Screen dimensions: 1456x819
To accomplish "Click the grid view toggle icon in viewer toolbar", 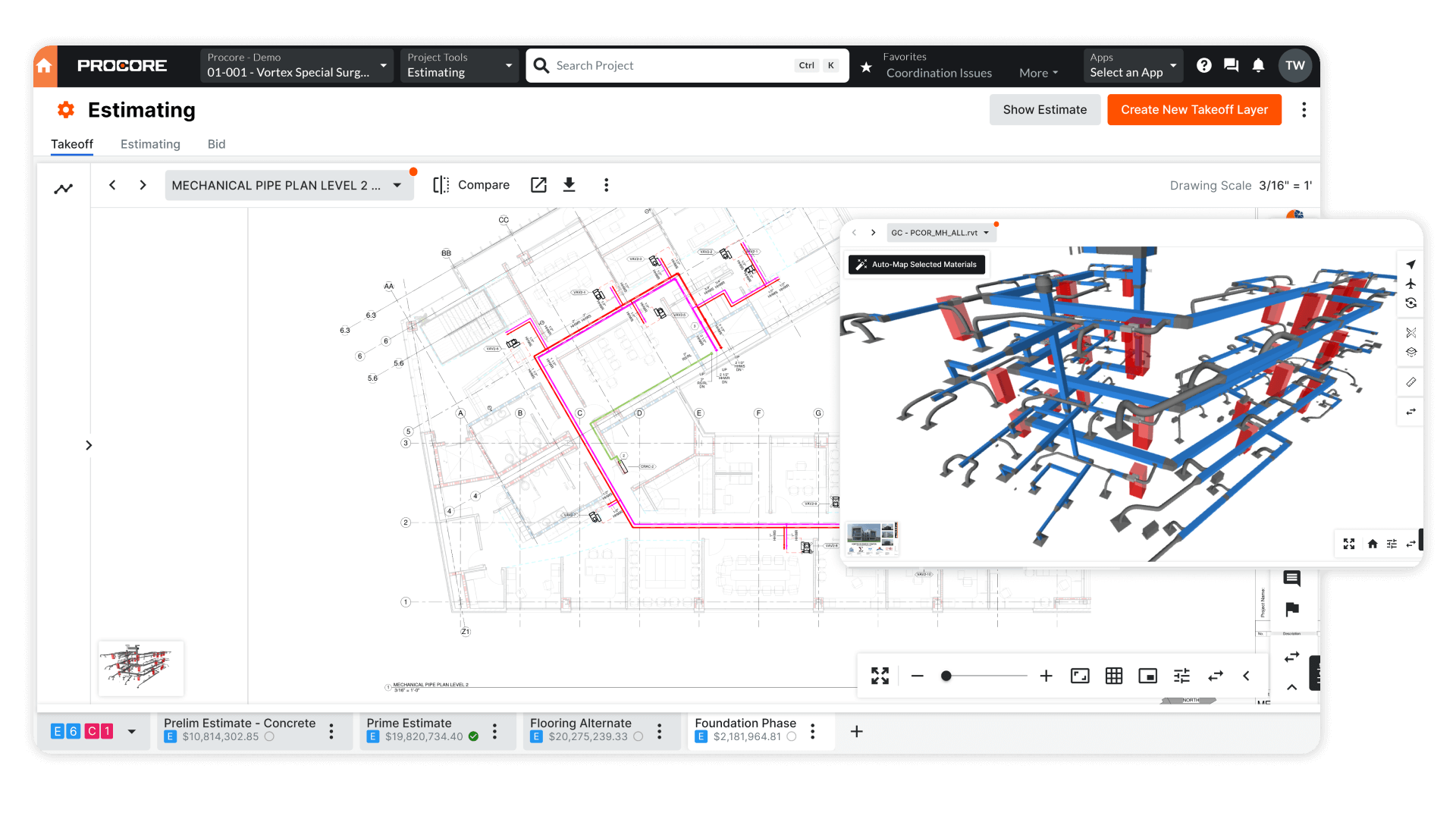I will point(1113,675).
